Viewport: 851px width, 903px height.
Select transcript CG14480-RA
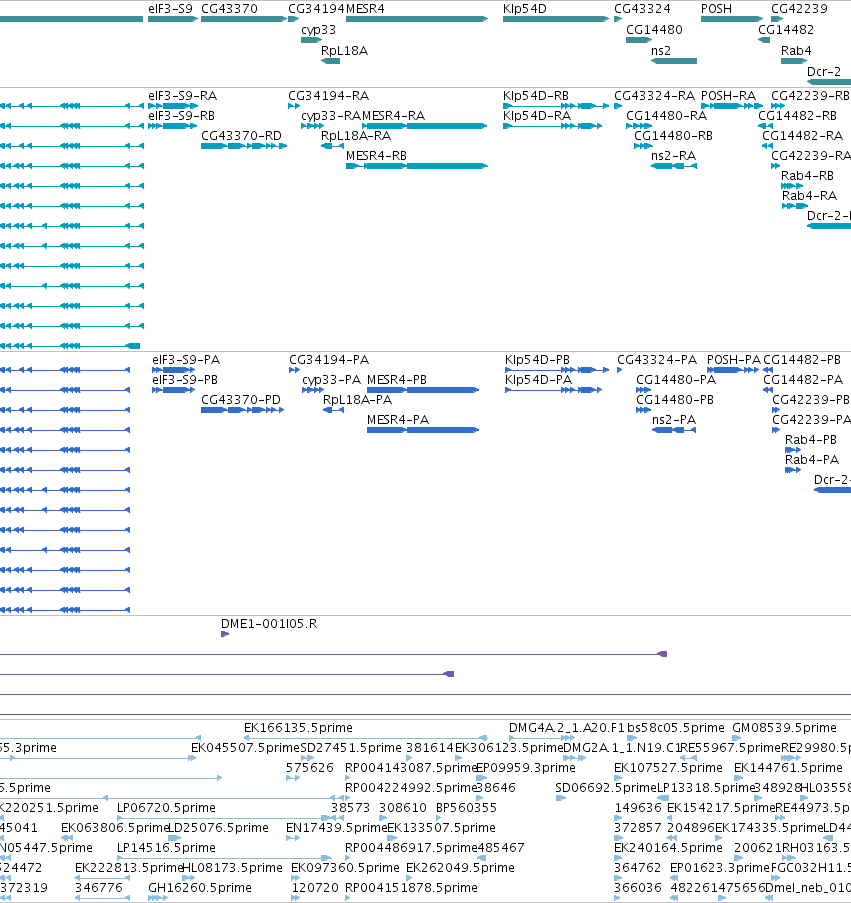click(639, 126)
